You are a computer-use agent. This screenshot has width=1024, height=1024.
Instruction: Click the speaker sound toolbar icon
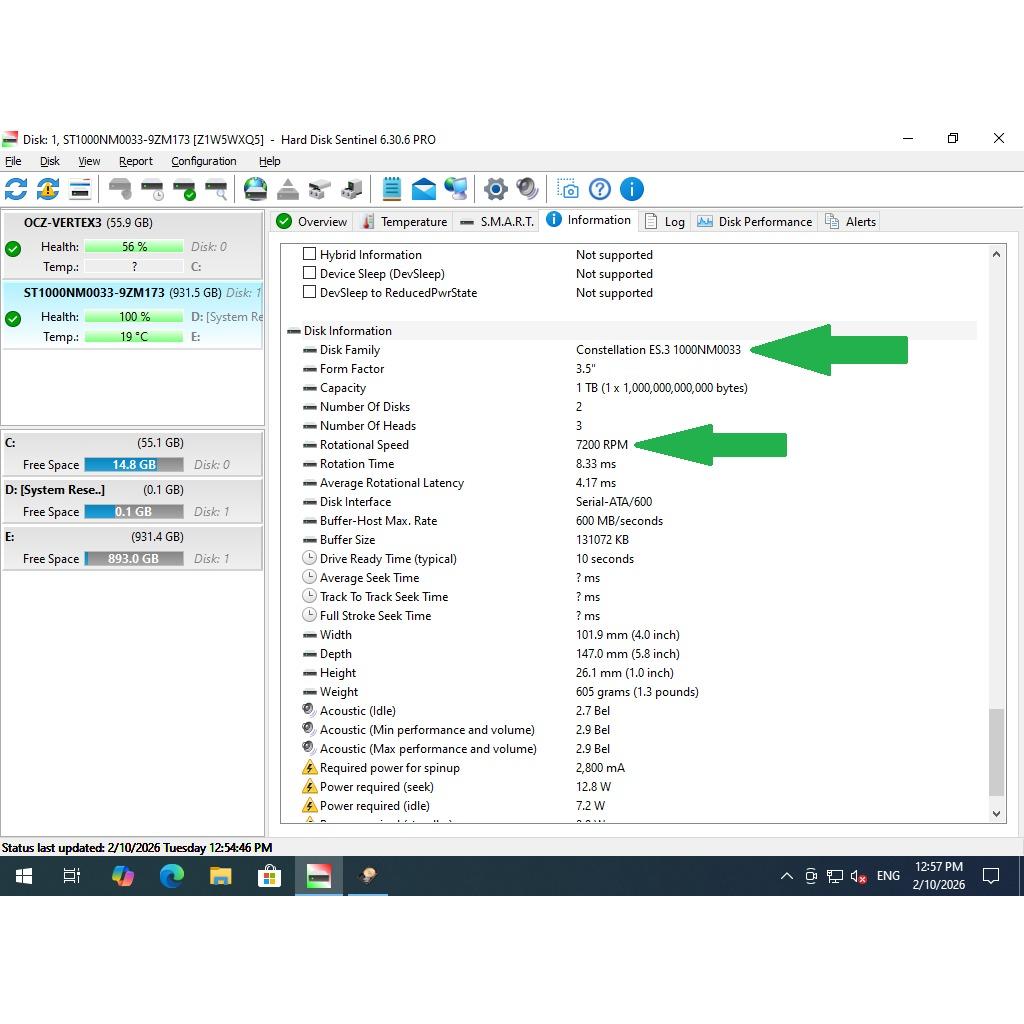(527, 189)
